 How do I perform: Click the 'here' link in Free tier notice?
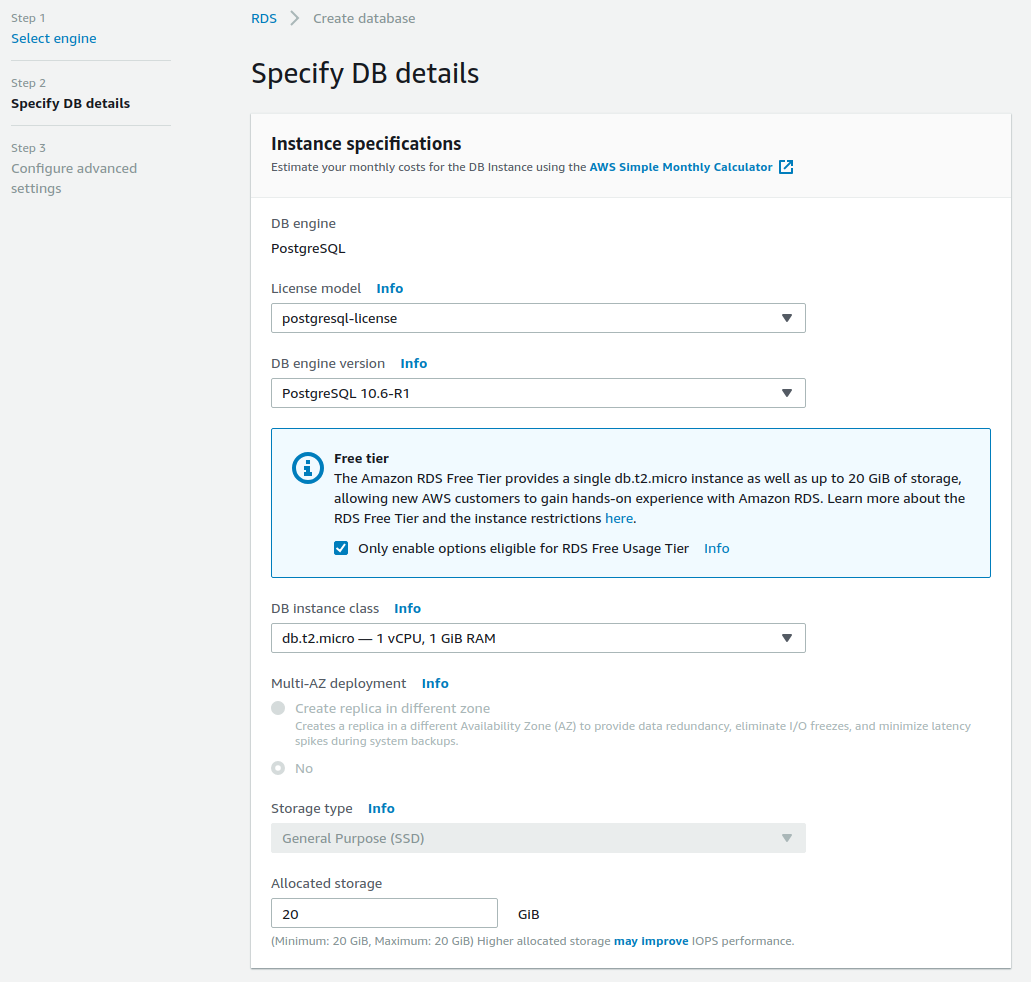(619, 518)
